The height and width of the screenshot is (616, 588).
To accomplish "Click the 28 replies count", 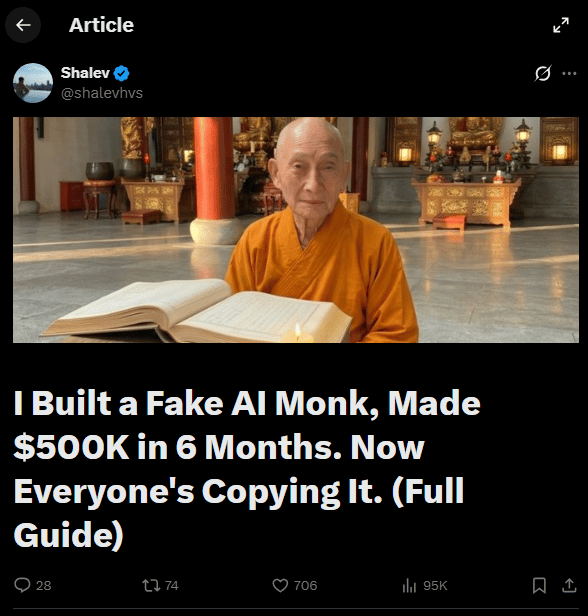I will tap(44, 585).
